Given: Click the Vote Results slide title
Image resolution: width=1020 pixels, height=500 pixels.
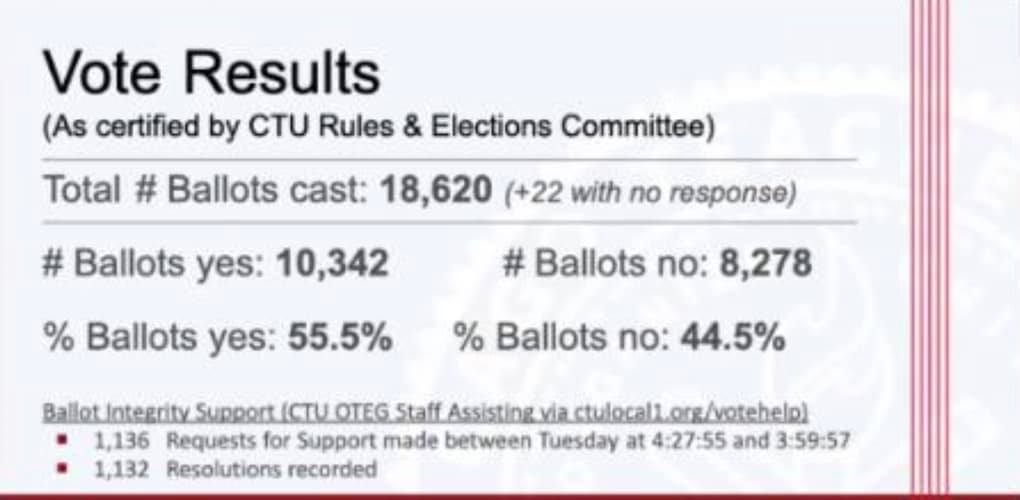Looking at the screenshot, I should point(211,74).
